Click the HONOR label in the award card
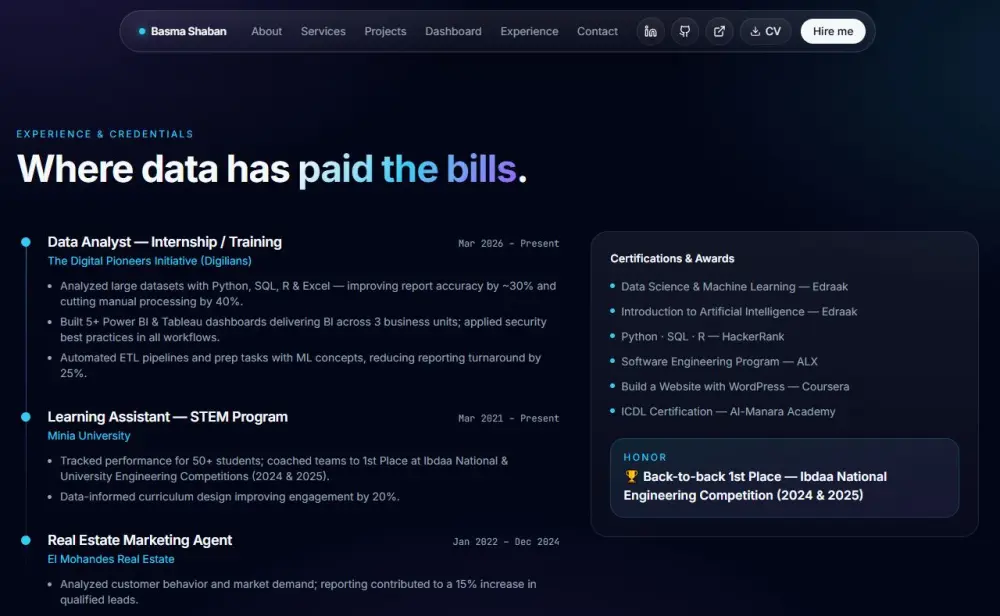 coord(645,457)
